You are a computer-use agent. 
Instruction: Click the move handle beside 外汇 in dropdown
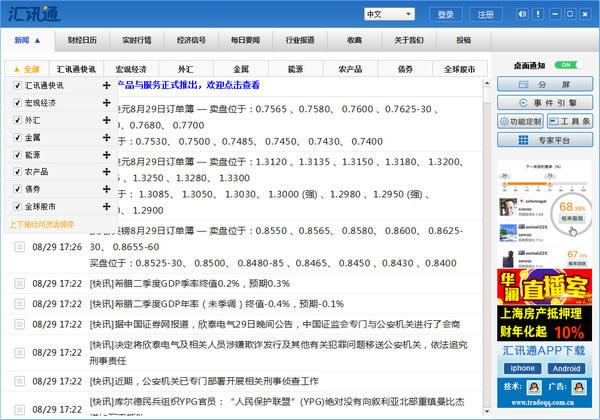tap(106, 120)
